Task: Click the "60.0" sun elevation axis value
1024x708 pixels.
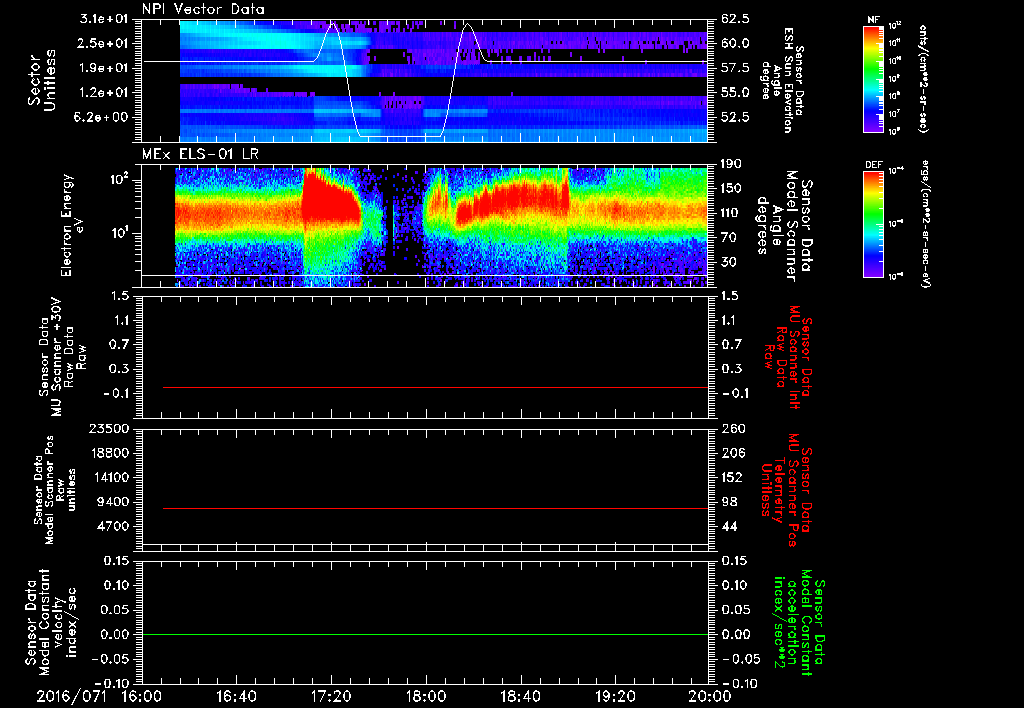Action: [735, 43]
